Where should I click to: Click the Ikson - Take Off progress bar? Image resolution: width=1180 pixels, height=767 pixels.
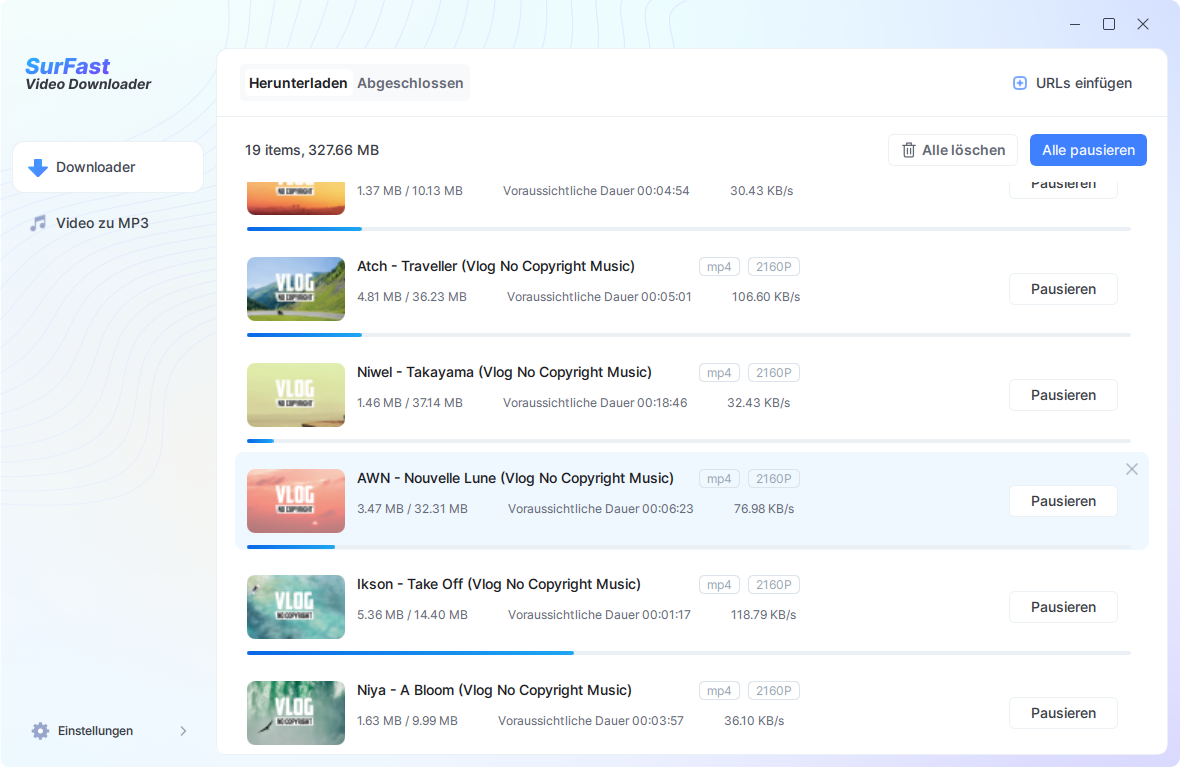[688, 653]
